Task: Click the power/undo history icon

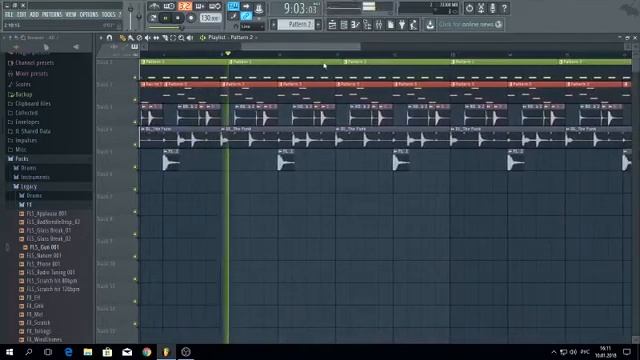Action: tap(469, 8)
